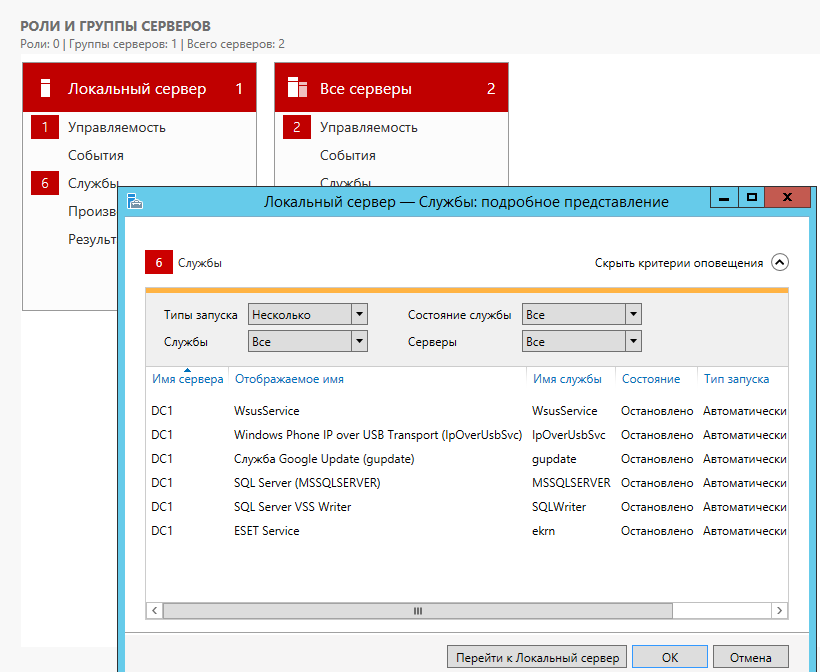Click the horizontal scrollbar left arrow
Screen dimensions: 820x672
154,610
